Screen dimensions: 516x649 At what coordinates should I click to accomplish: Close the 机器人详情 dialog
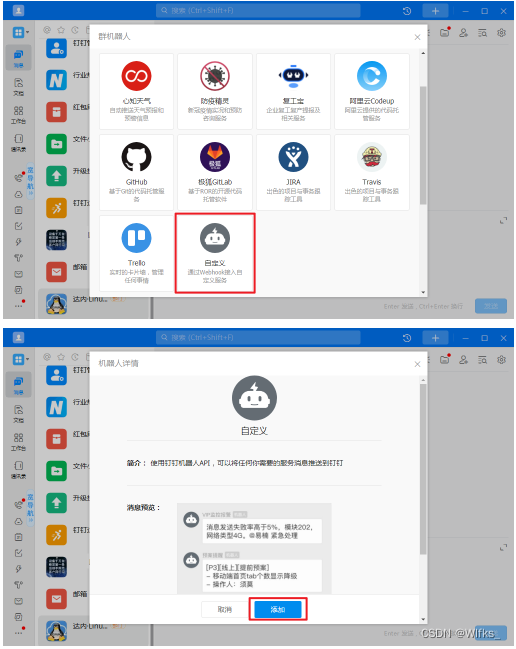pos(417,364)
